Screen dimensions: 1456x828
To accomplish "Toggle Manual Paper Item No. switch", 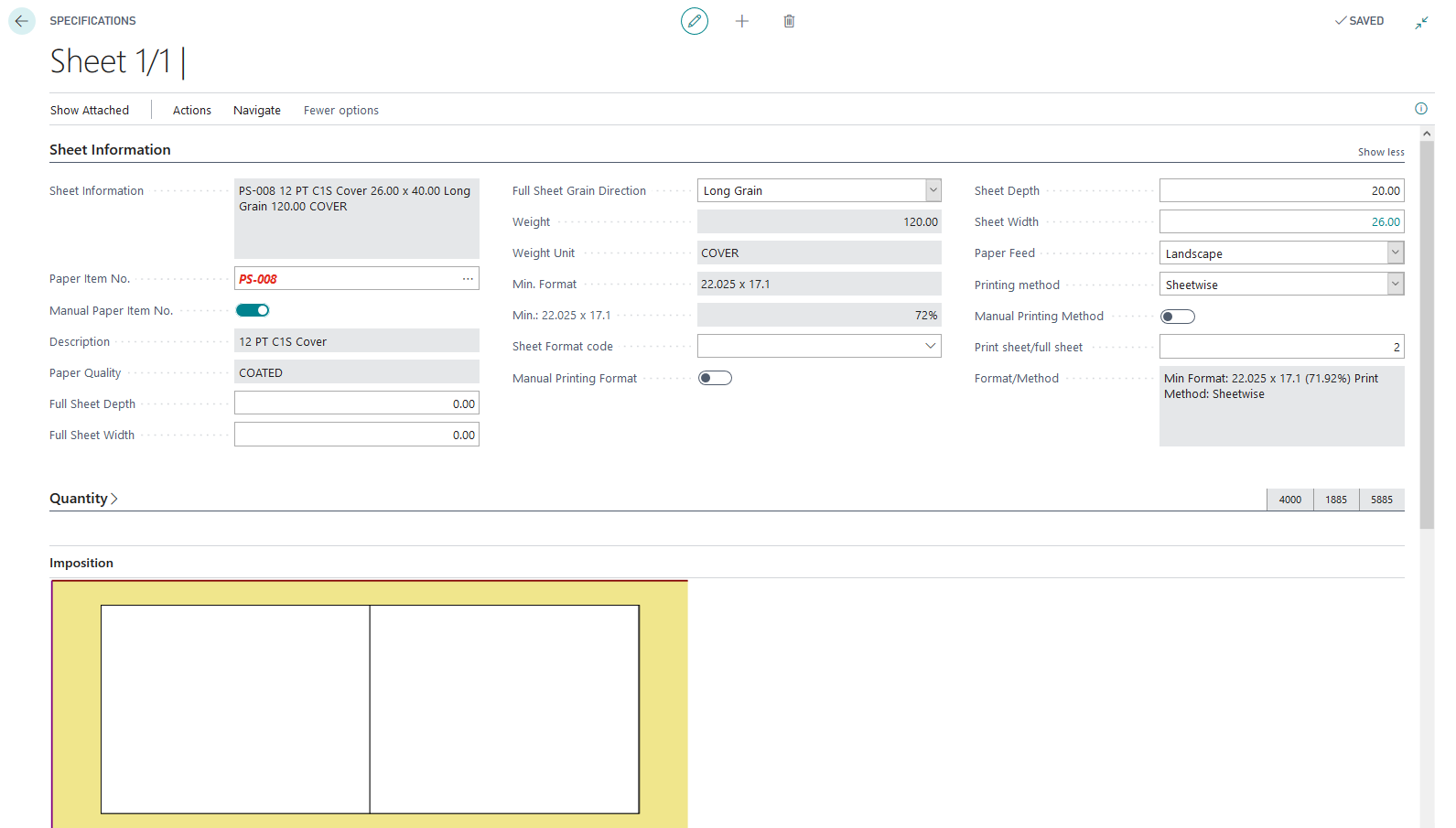I will [253, 311].
